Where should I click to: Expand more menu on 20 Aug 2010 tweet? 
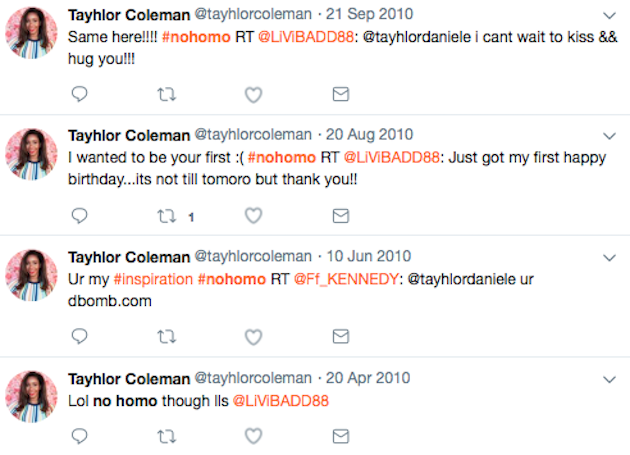click(x=610, y=136)
